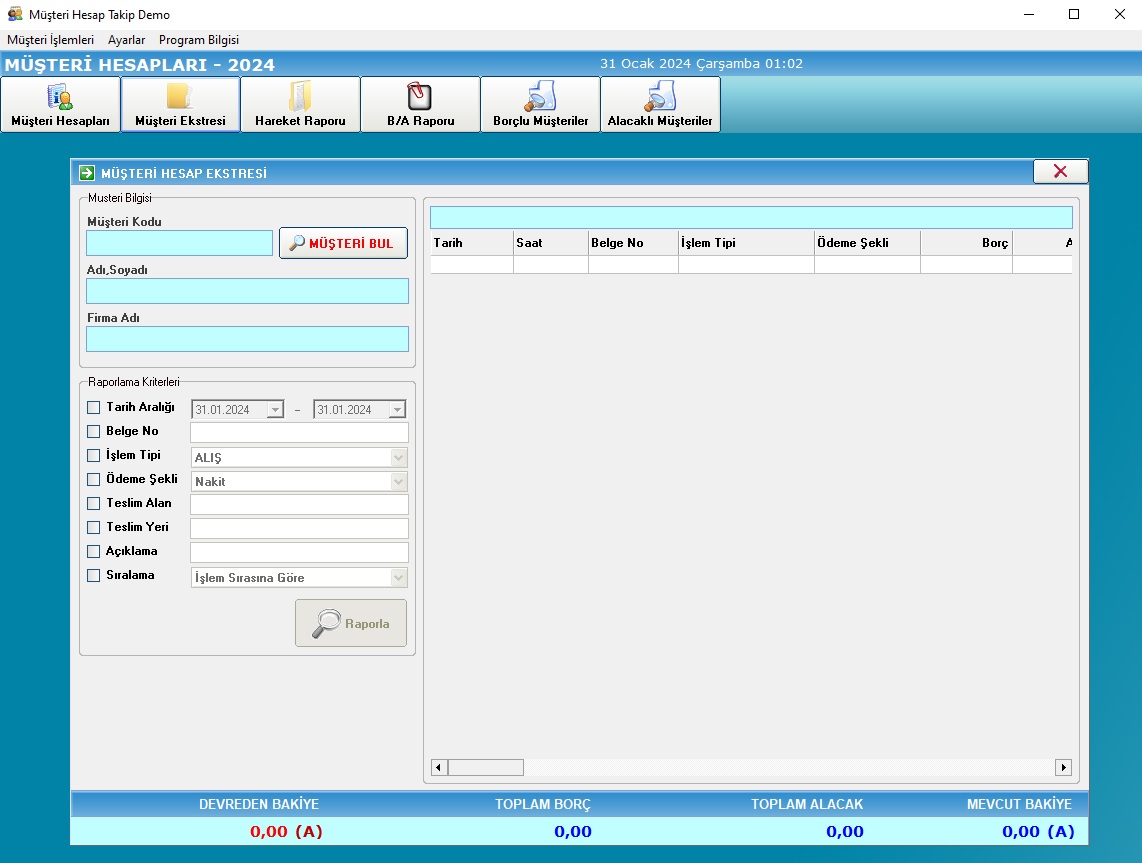Click the table's scroll right arrow

1063,768
